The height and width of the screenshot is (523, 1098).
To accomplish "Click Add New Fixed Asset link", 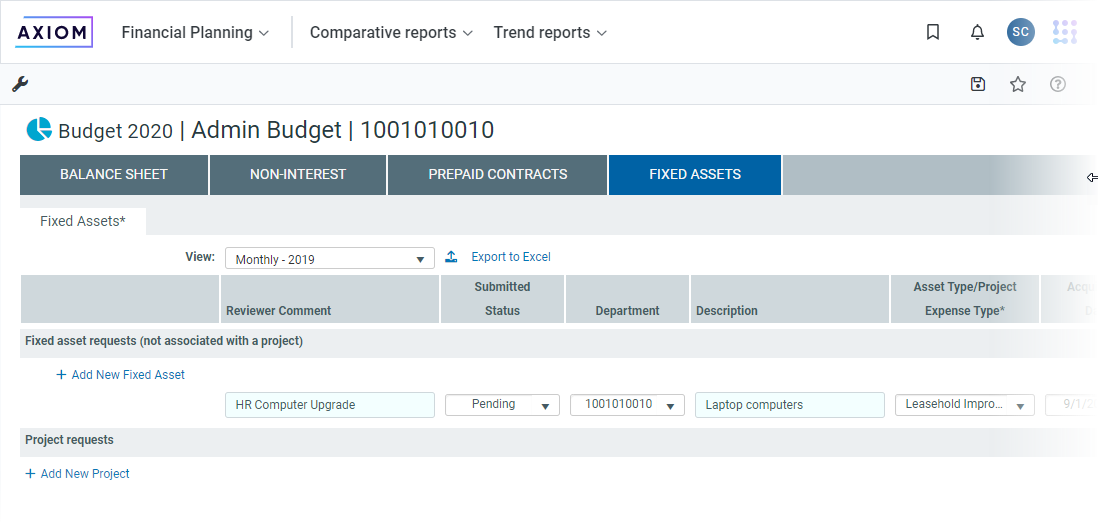I will pyautogui.click(x=128, y=375).
